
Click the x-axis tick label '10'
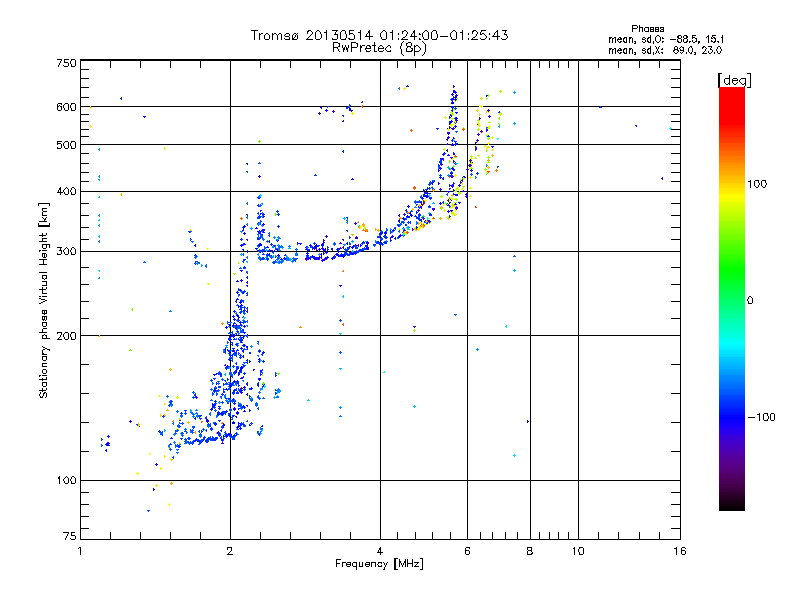(x=578, y=551)
